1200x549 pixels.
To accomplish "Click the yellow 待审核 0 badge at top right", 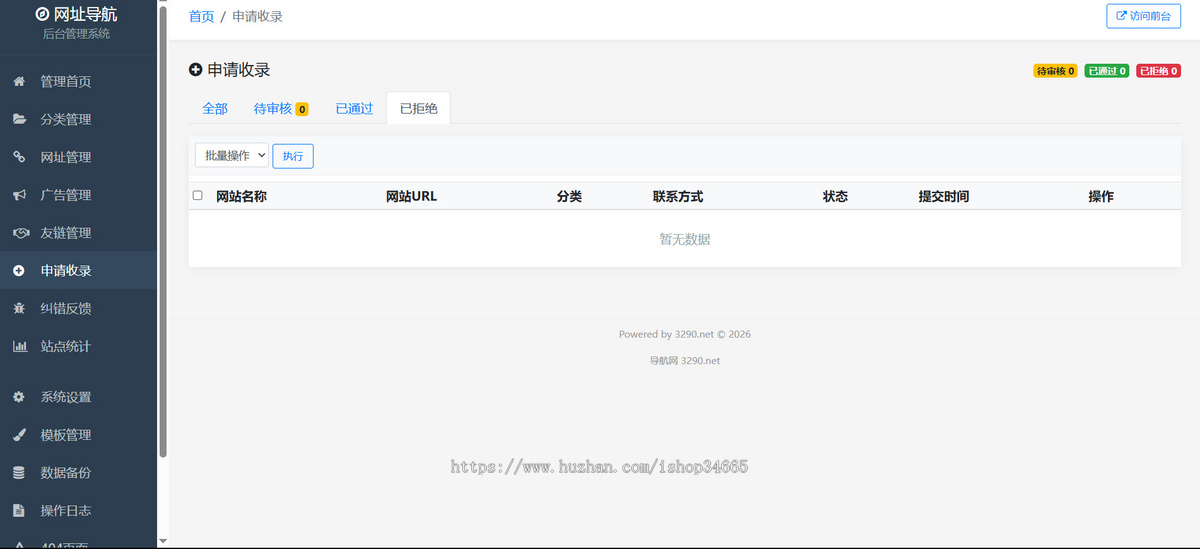I will pos(1055,71).
